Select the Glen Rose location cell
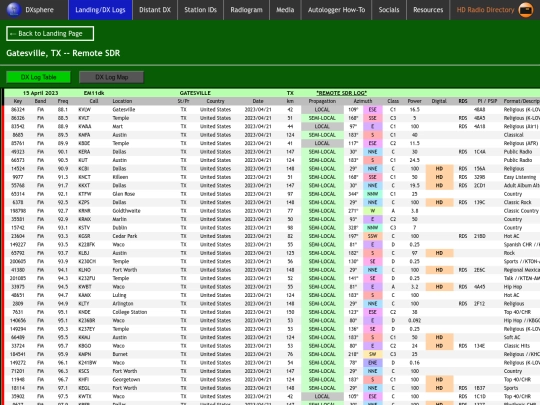The image size is (540, 405). (123, 194)
